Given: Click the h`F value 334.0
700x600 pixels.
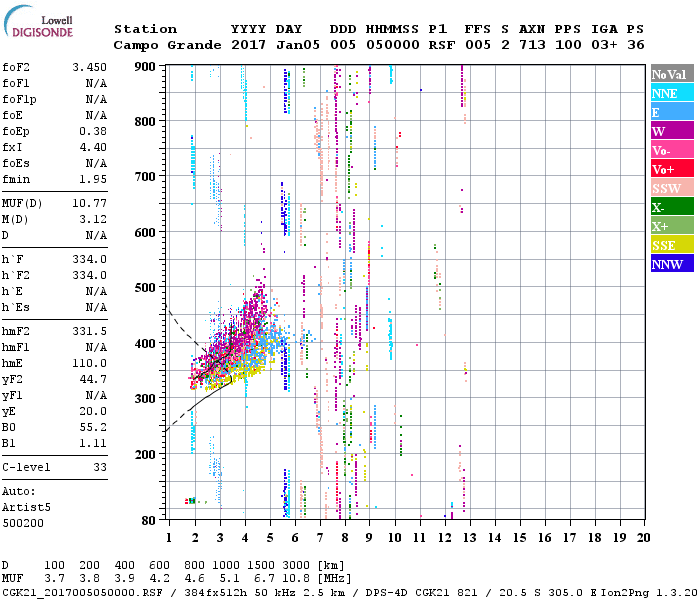Looking at the screenshot, I should click(x=90, y=259).
